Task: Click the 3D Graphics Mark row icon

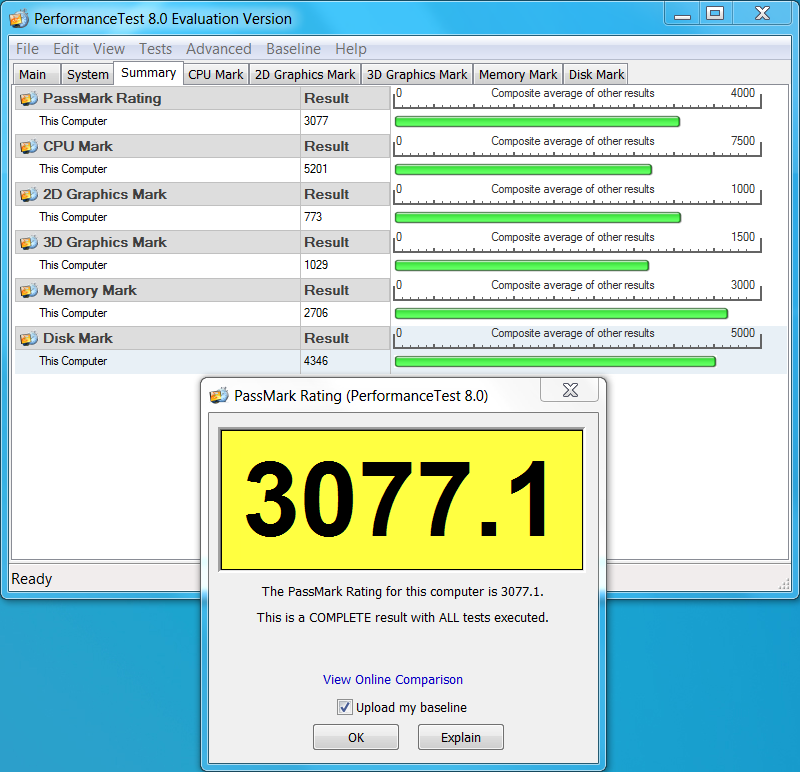Action: [x=28, y=242]
